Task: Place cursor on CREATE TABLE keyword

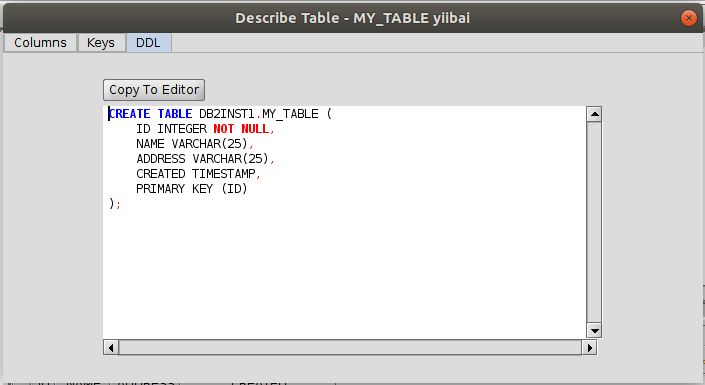Action: coord(151,114)
